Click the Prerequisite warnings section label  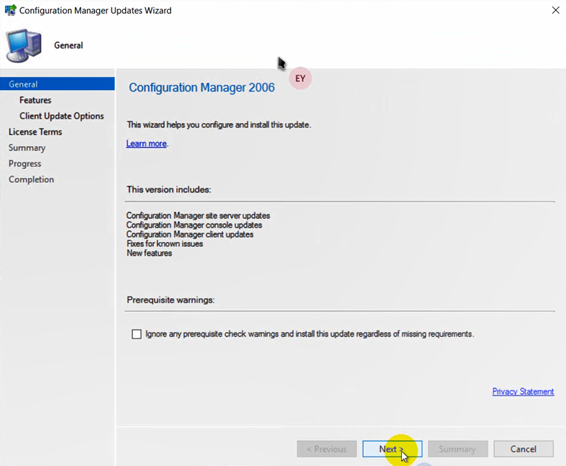[171, 300]
